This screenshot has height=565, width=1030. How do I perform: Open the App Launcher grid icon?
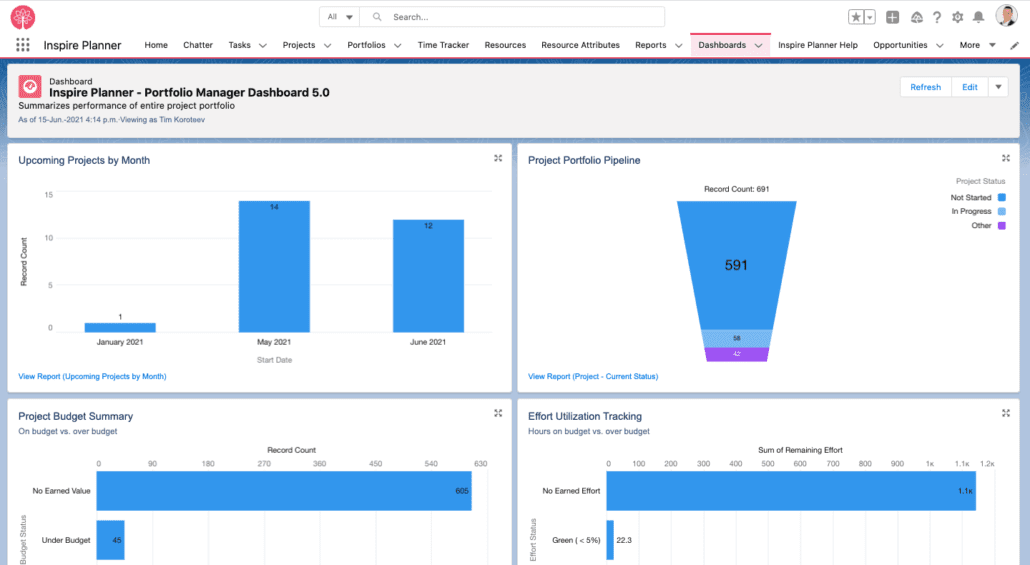pyautogui.click(x=23, y=45)
